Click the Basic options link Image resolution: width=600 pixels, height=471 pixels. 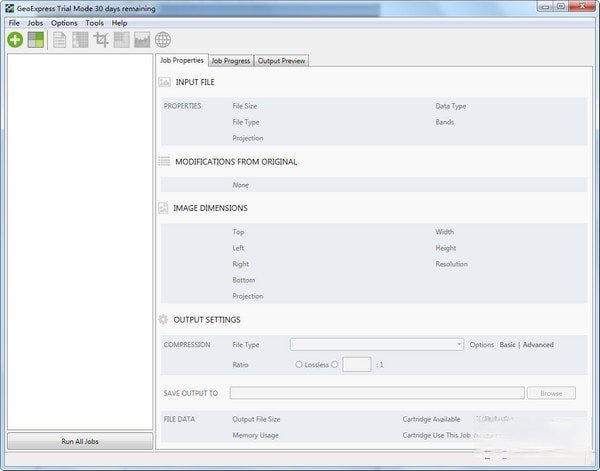[507, 345]
